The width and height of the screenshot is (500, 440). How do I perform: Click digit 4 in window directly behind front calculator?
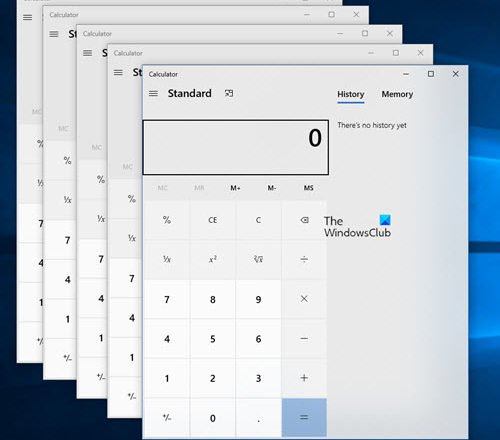coord(132,318)
